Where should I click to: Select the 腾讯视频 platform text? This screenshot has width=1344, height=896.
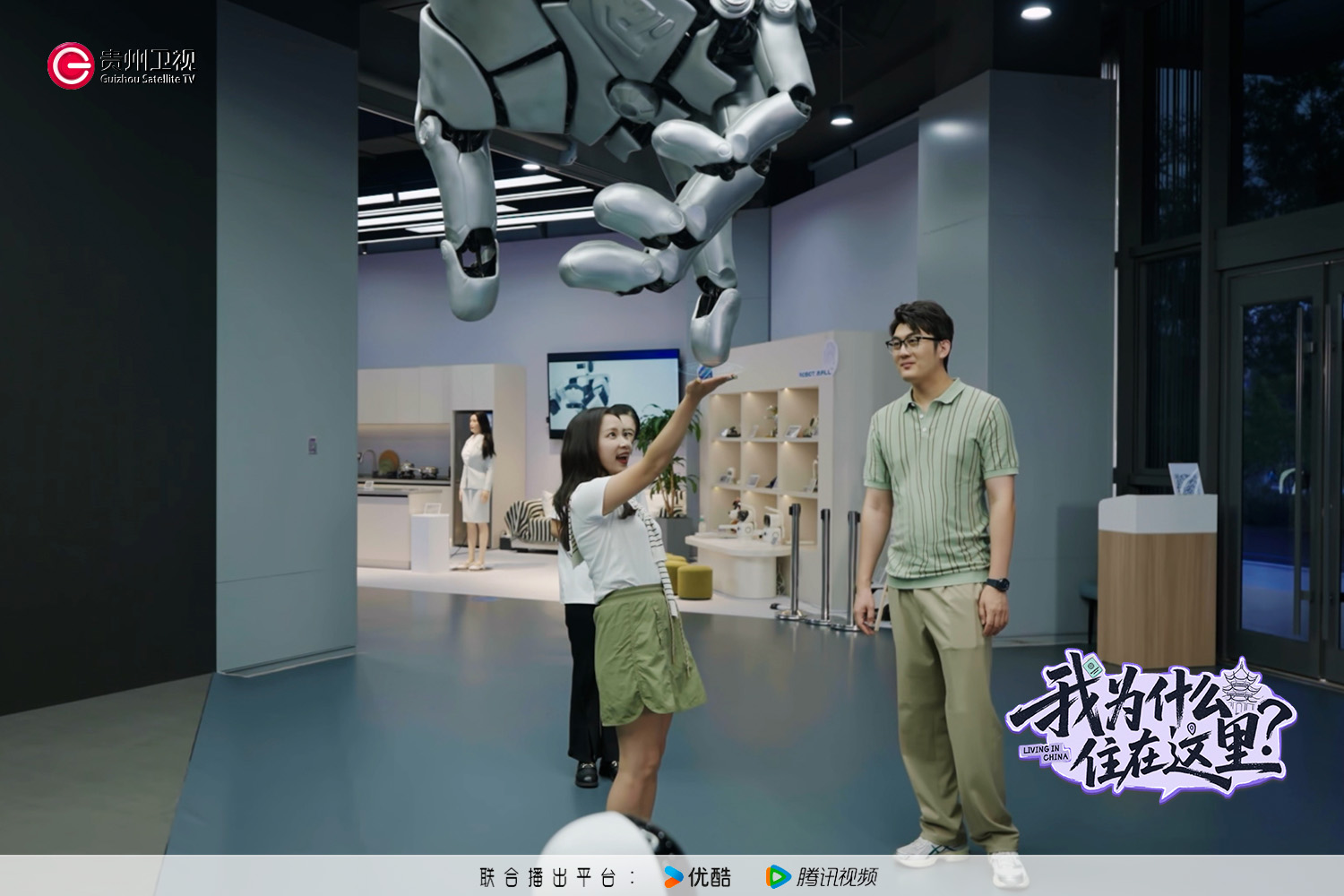[x=837, y=877]
